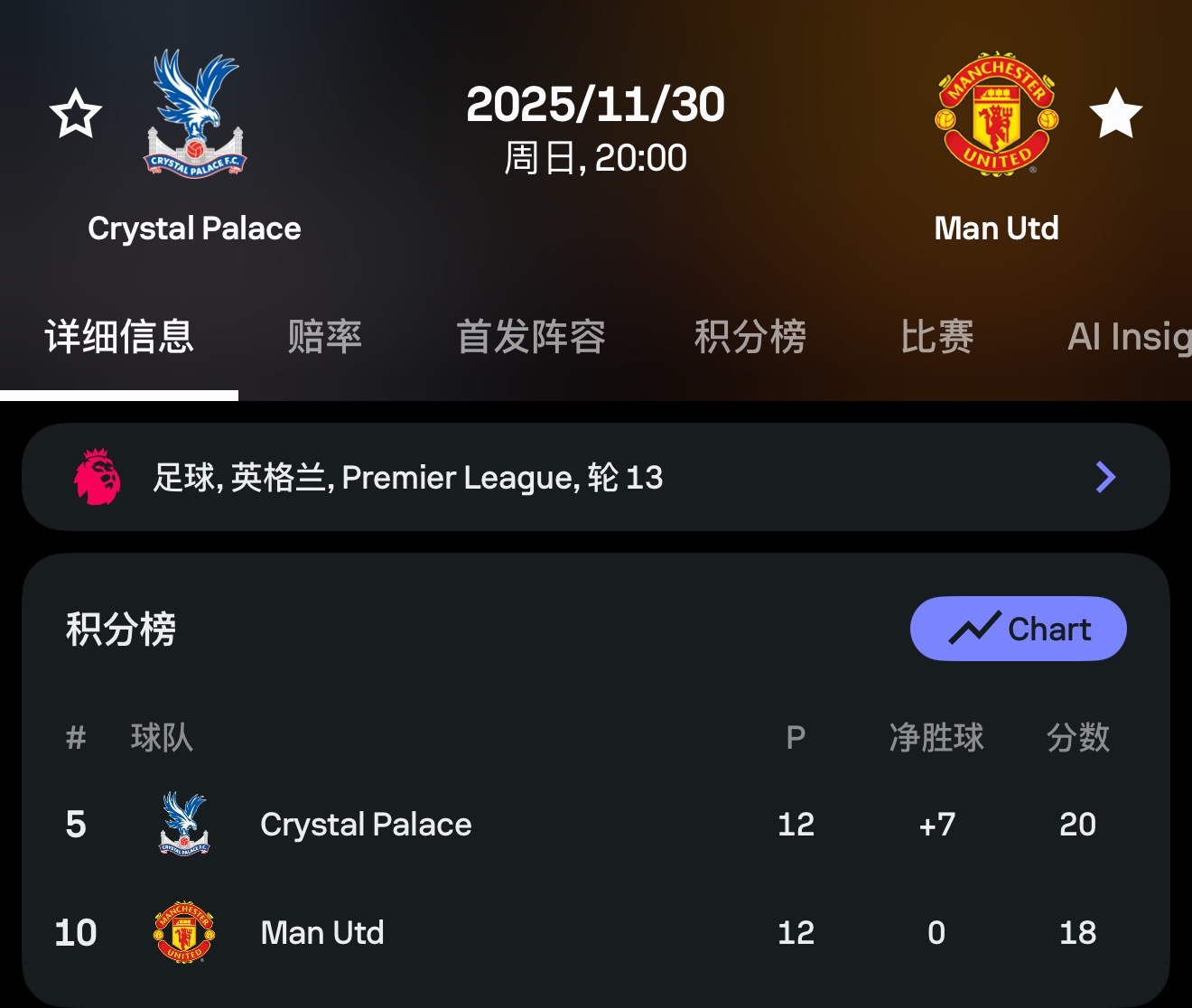
Task: Tap the Manchester United crest in header
Action: 996,114
